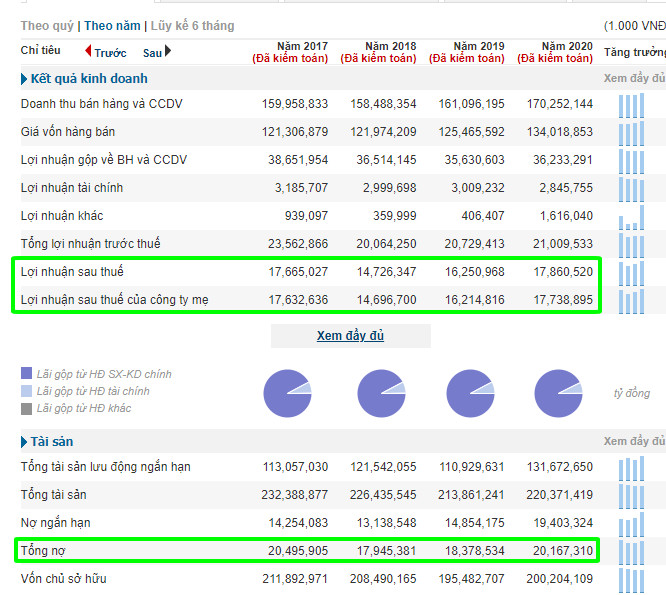Click the Sau forward arrow
This screenshot has width=666, height=595.
168,51
